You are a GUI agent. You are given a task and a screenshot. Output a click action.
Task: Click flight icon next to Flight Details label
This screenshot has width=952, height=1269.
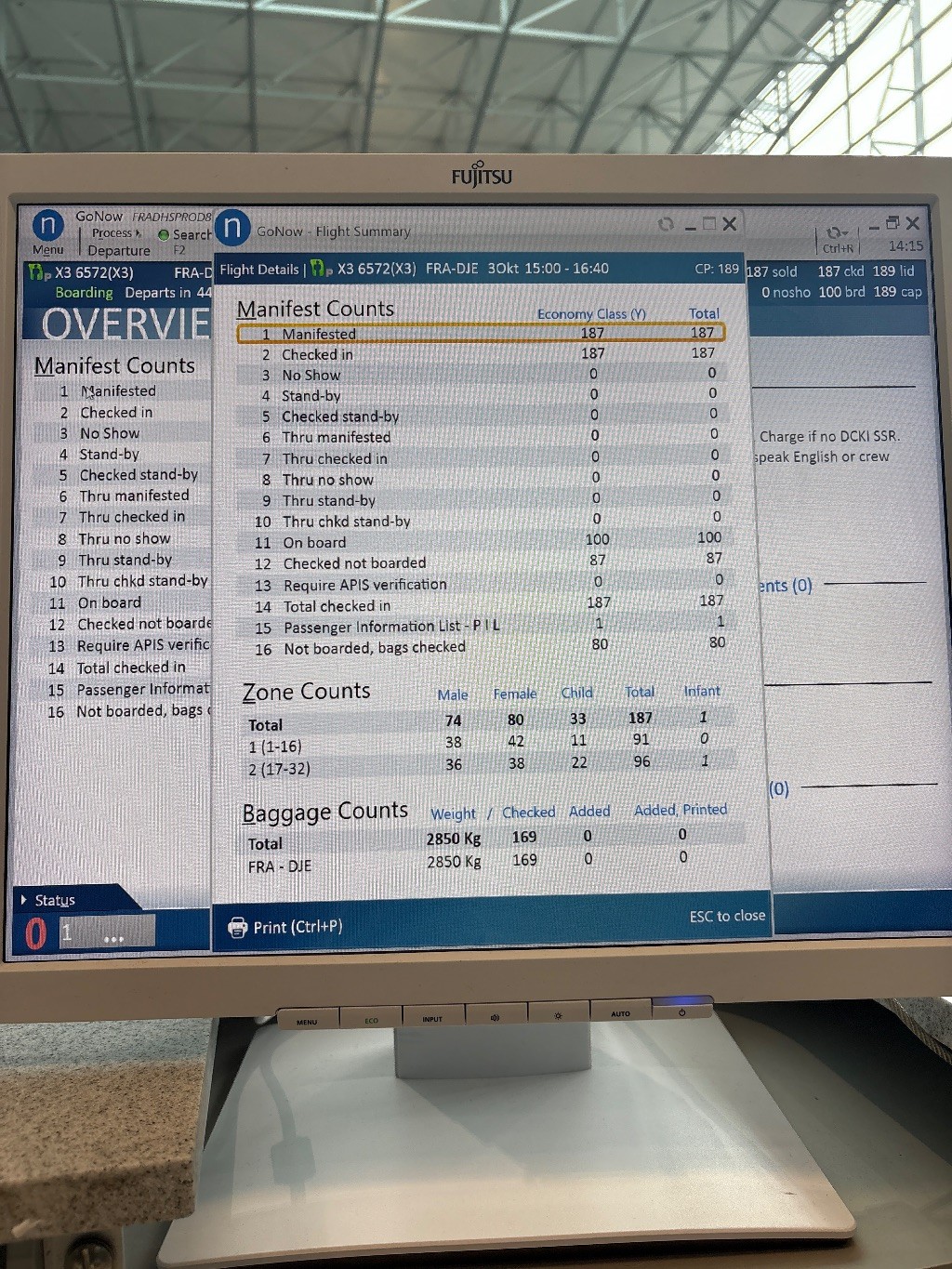tap(321, 269)
